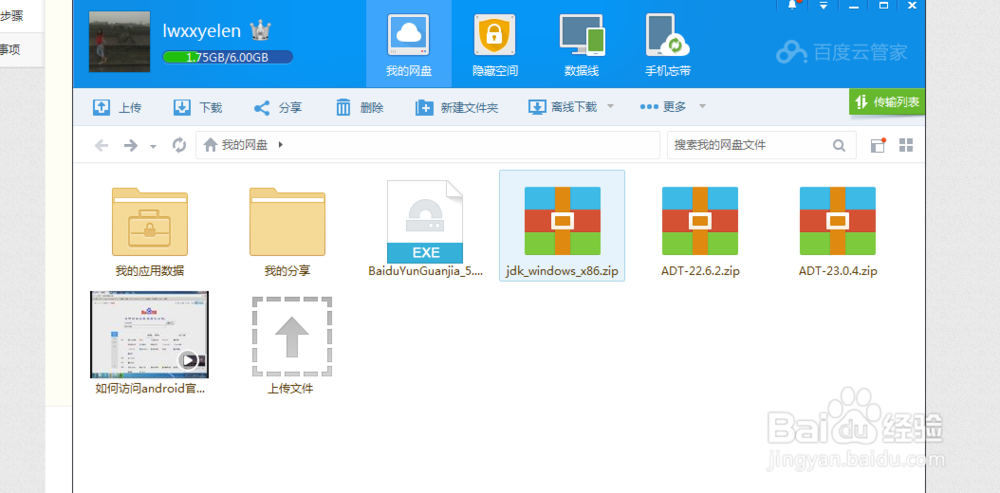
Task: Click the window-with-red-dot icon beside search
Action: [878, 145]
